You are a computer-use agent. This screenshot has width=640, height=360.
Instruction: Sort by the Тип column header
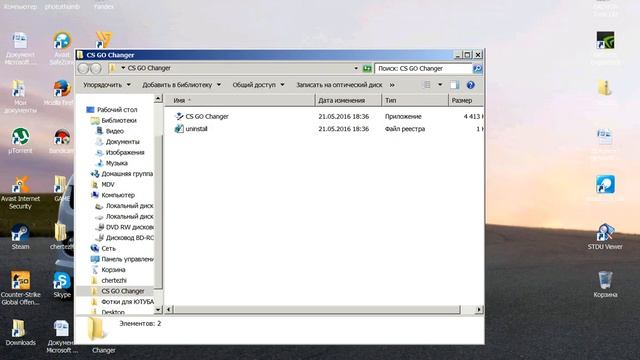(x=415, y=100)
